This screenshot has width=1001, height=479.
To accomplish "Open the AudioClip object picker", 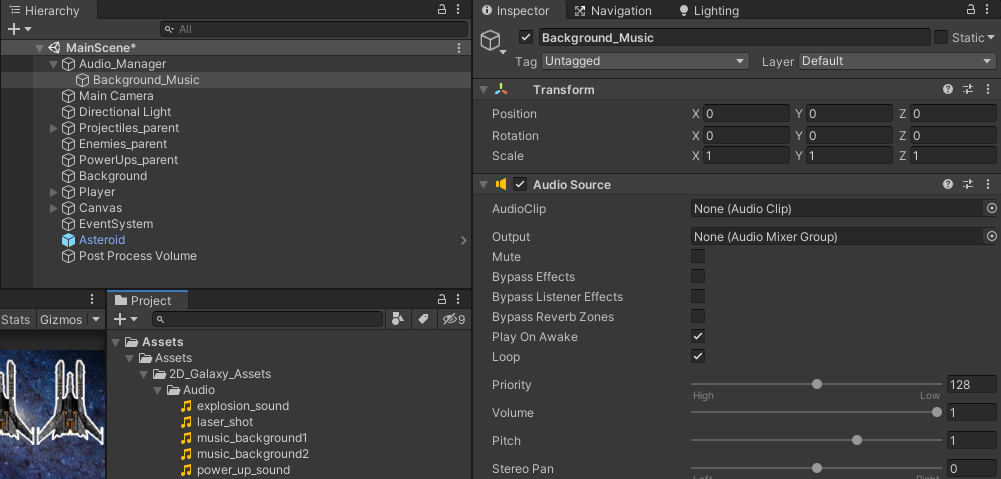I will pyautogui.click(x=991, y=208).
